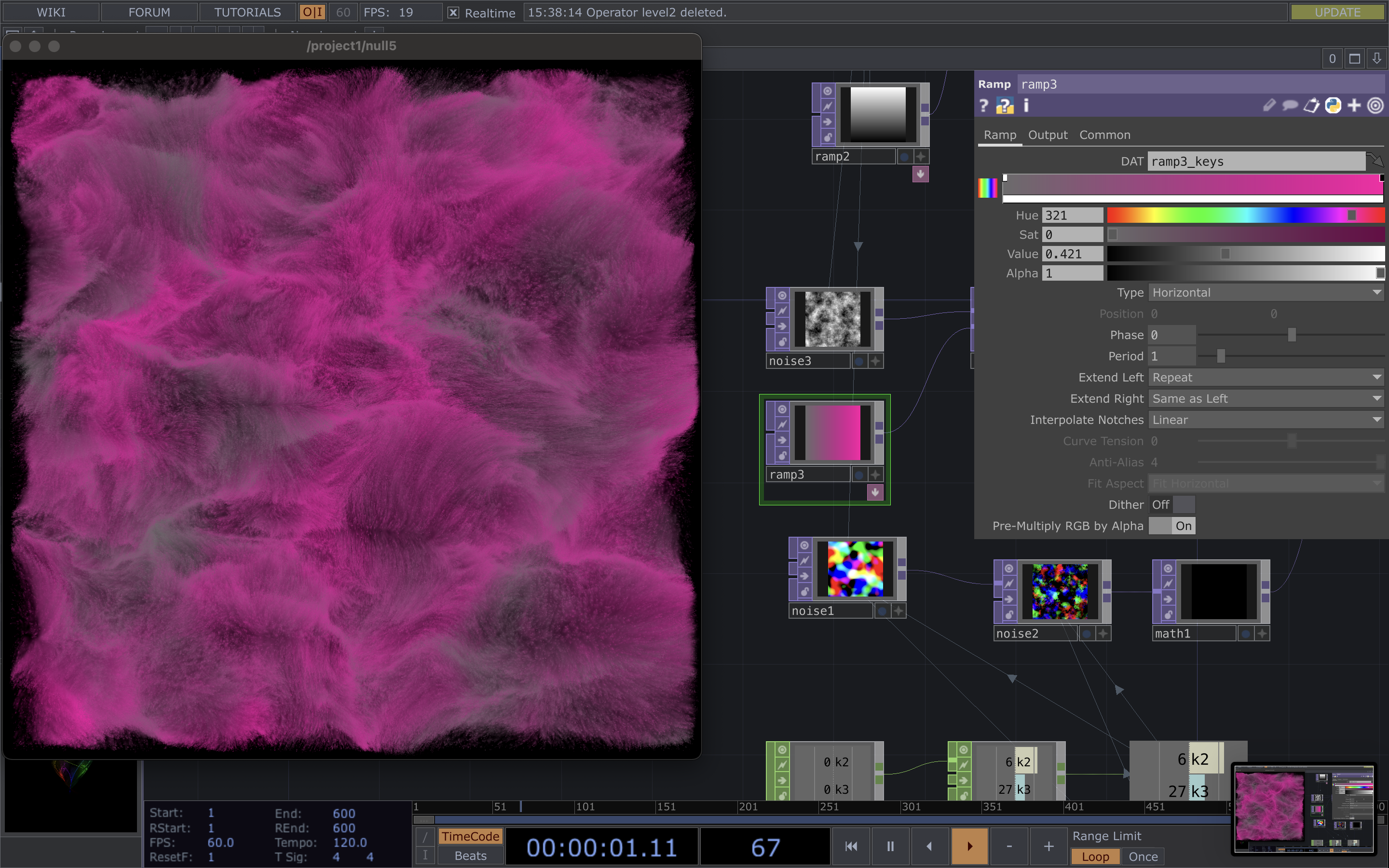This screenshot has height=868, width=1389.
Task: Click the Hue spectrum slider
Action: [x=1245, y=215]
